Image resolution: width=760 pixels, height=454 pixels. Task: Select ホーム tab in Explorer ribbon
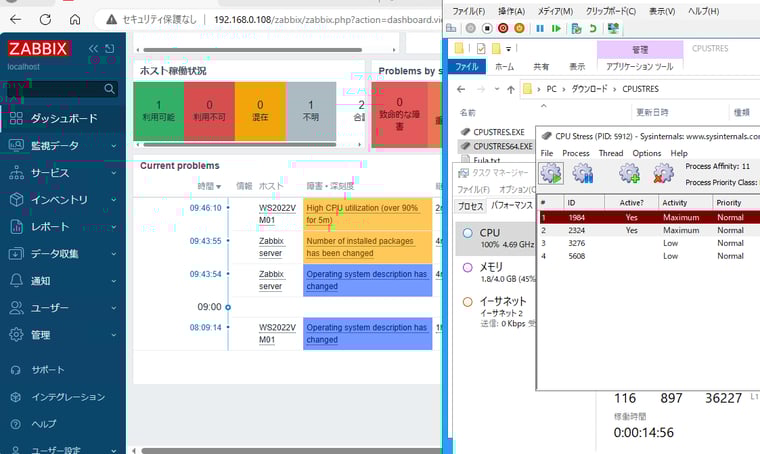[x=505, y=67]
